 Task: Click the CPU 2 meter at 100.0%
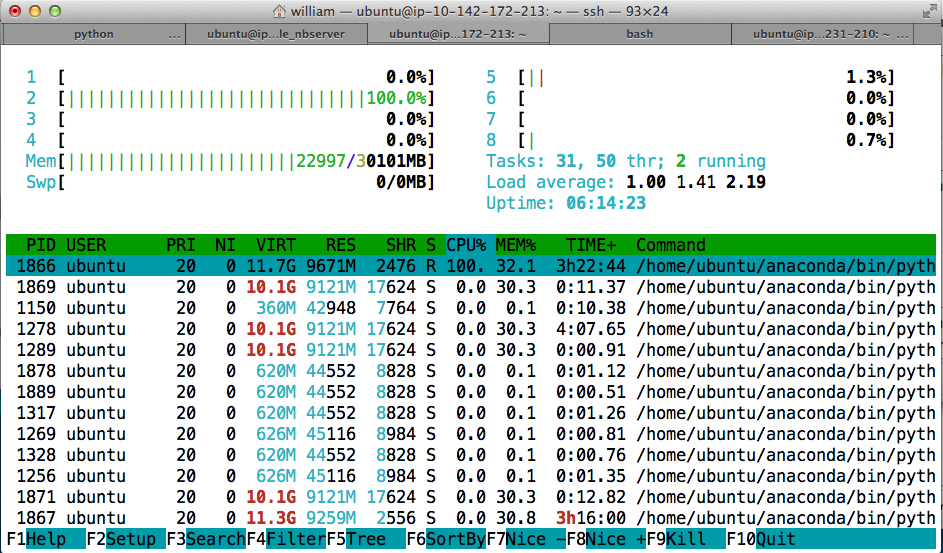coord(230,98)
